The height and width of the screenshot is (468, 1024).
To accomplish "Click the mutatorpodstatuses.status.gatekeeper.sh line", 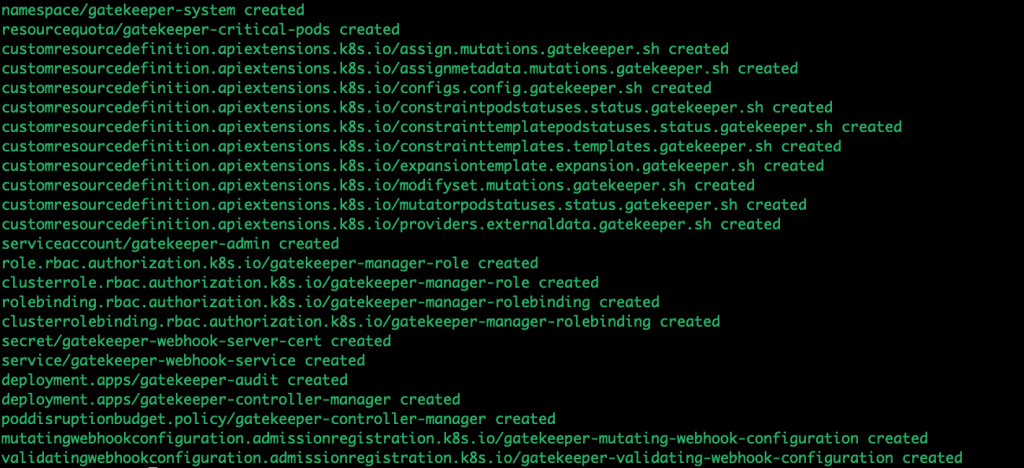I will click(x=404, y=205).
